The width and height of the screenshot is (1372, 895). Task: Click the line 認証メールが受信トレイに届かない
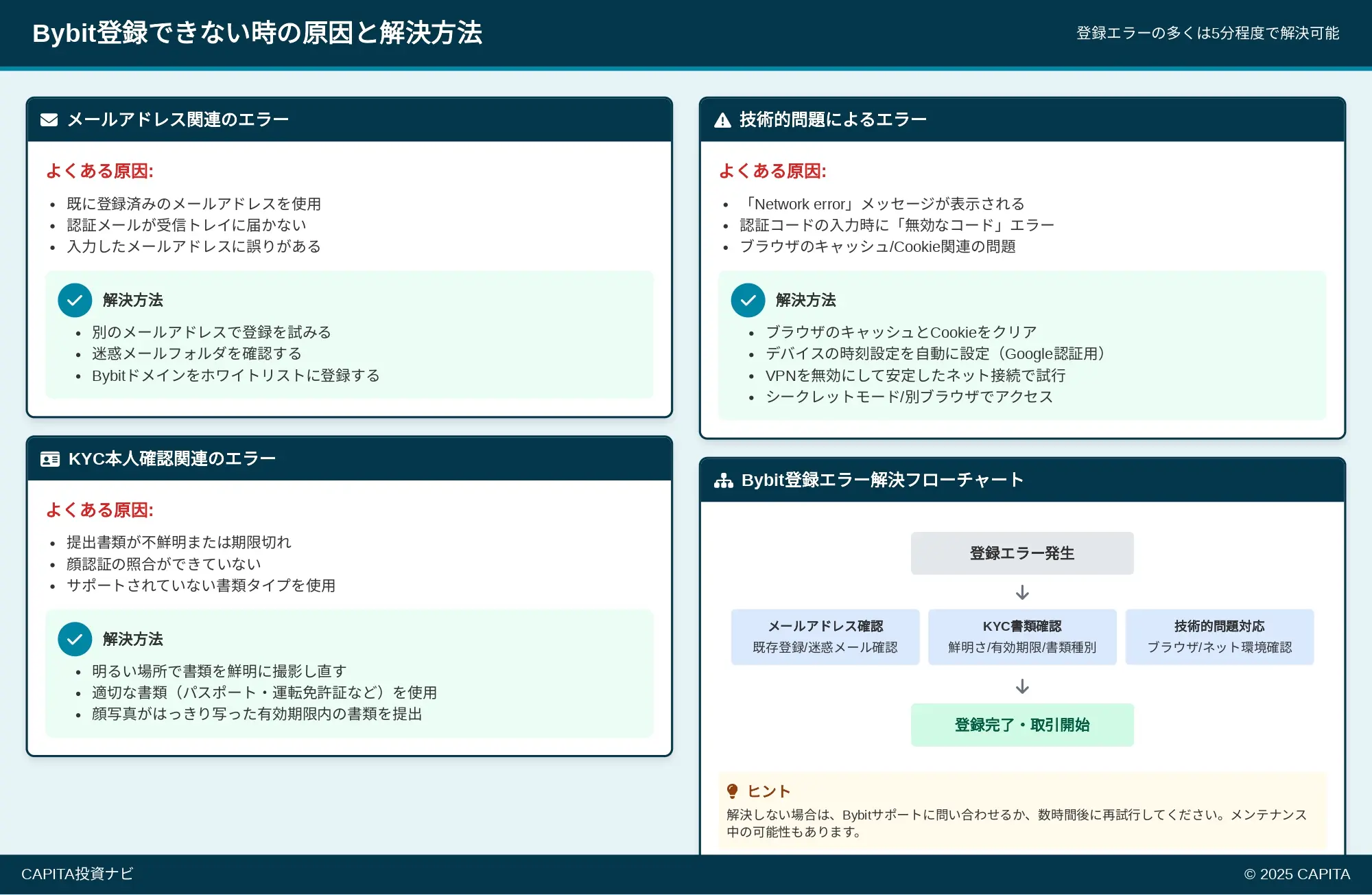(x=187, y=225)
